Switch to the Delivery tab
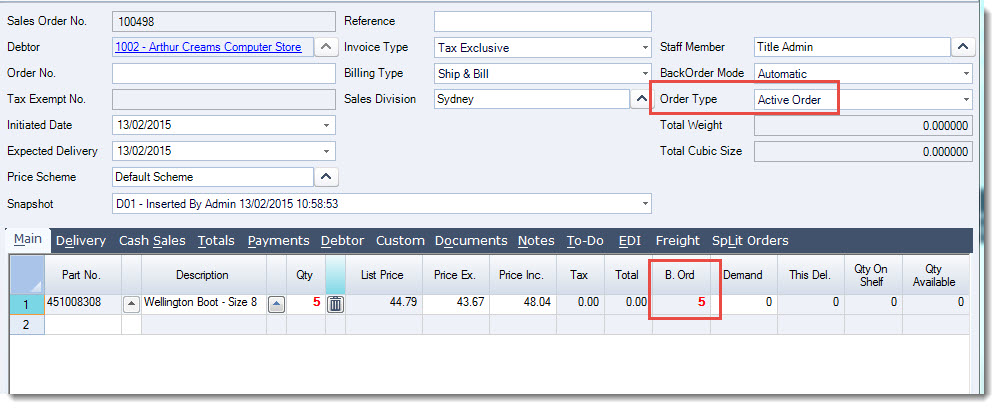Viewport: 999px width, 409px height. click(81, 240)
